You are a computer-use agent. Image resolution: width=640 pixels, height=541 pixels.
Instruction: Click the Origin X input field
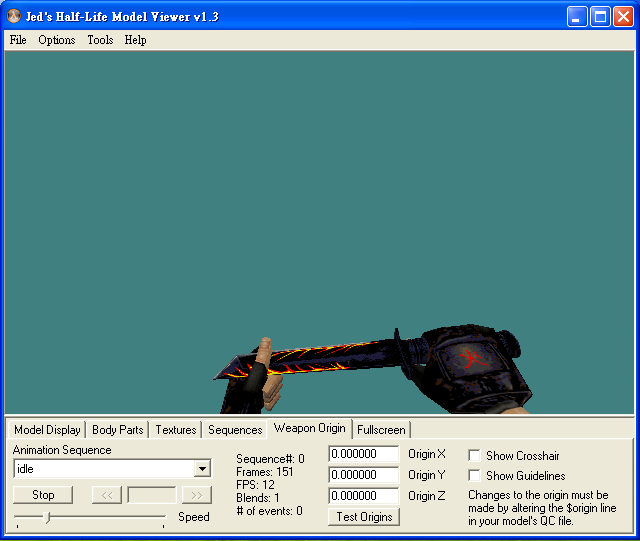tap(363, 454)
